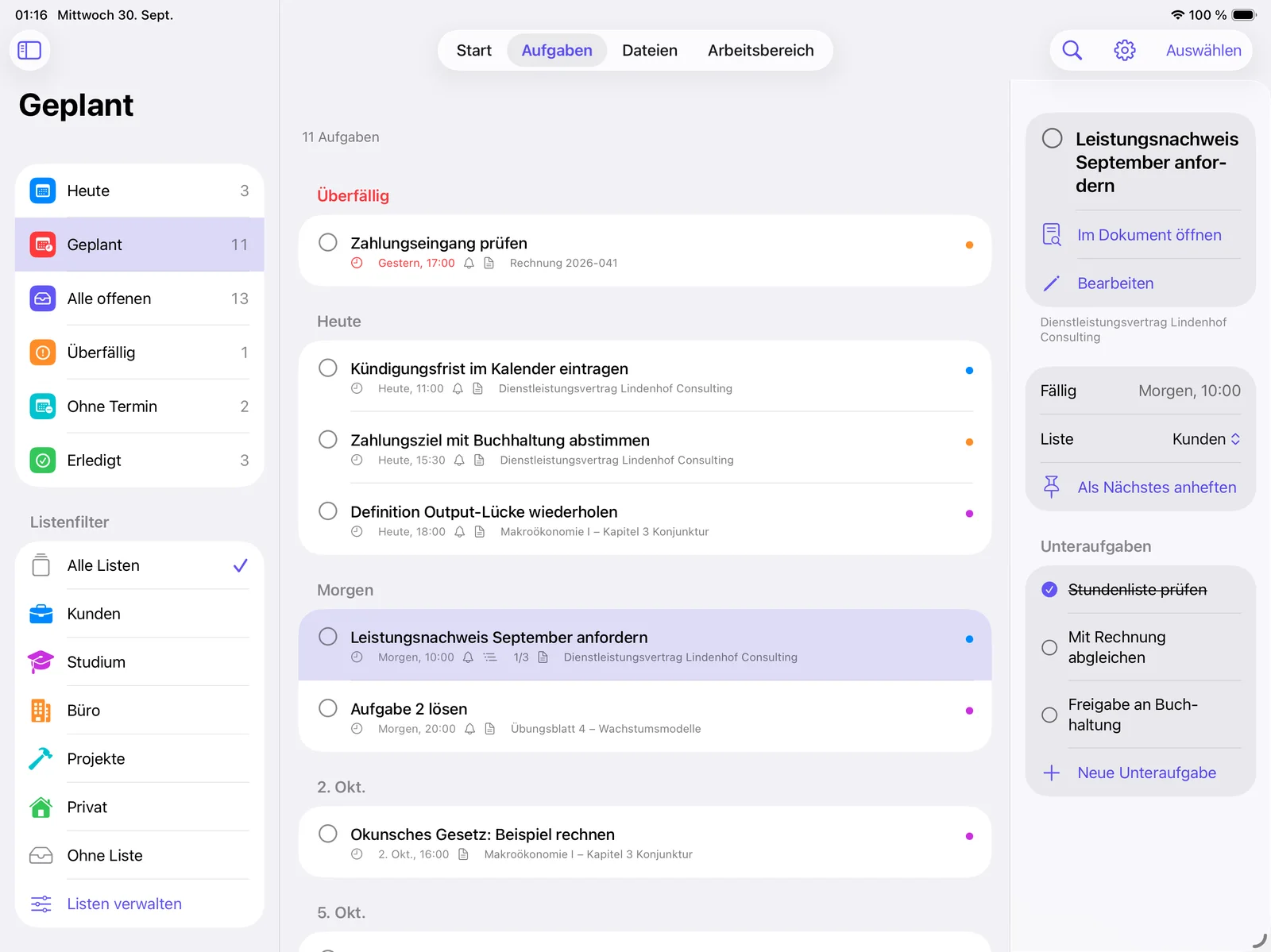Screen dimensions: 1271x952
Task: Open the Im Dokument öffnen icon
Action: (1052, 234)
